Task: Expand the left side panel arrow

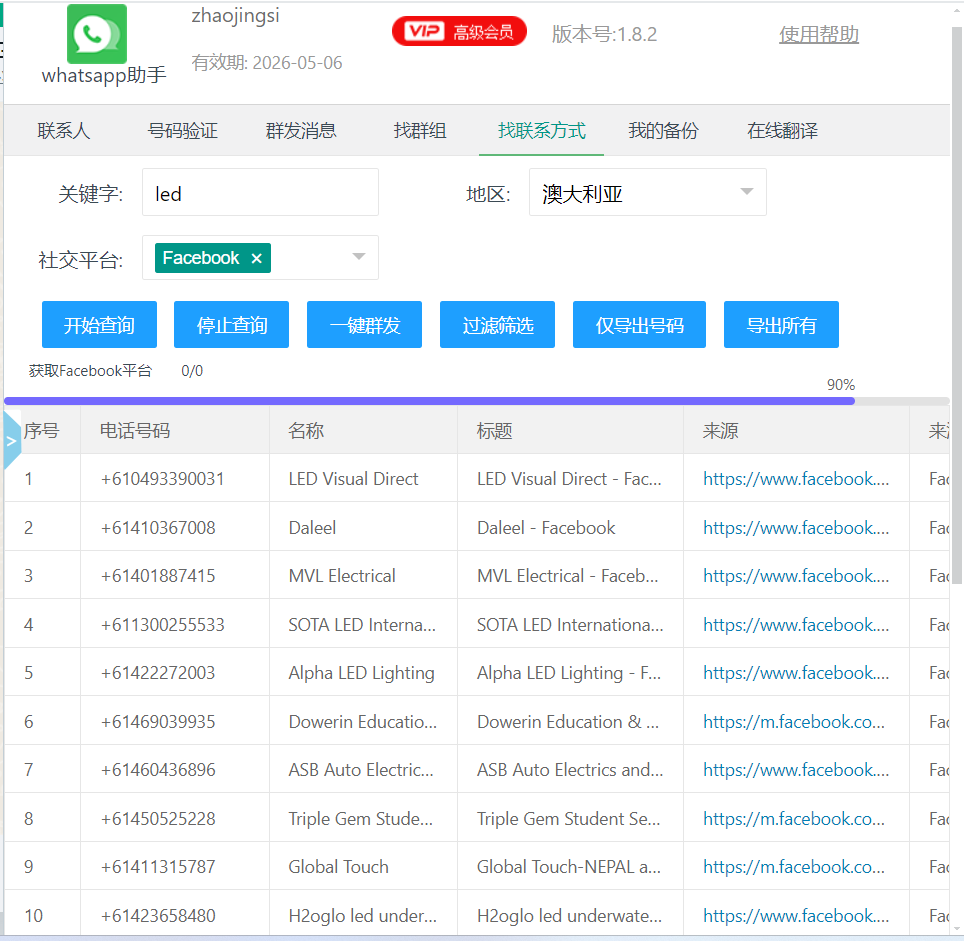Action: (x=11, y=440)
